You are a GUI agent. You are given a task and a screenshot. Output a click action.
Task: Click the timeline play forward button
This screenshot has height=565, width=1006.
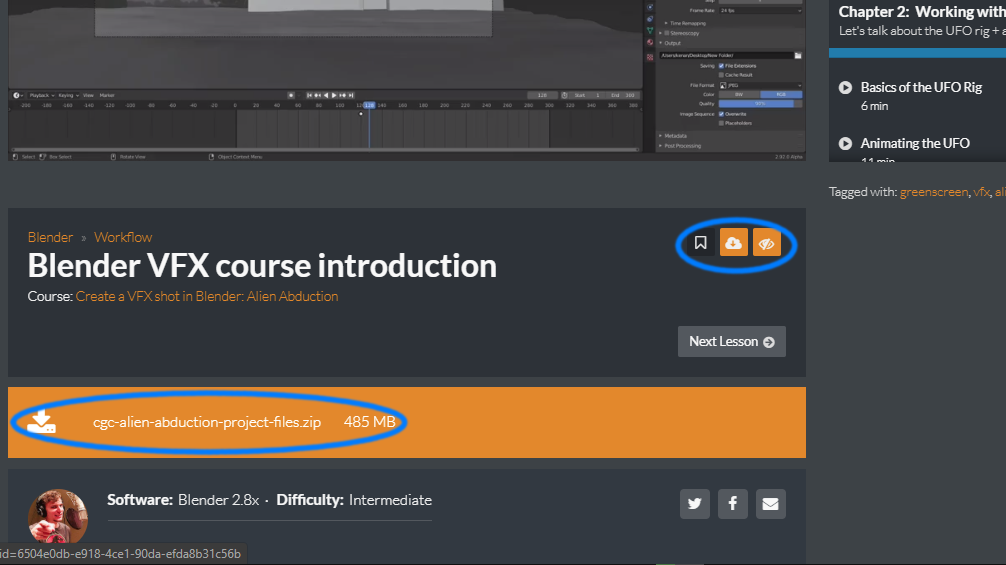coord(334,95)
